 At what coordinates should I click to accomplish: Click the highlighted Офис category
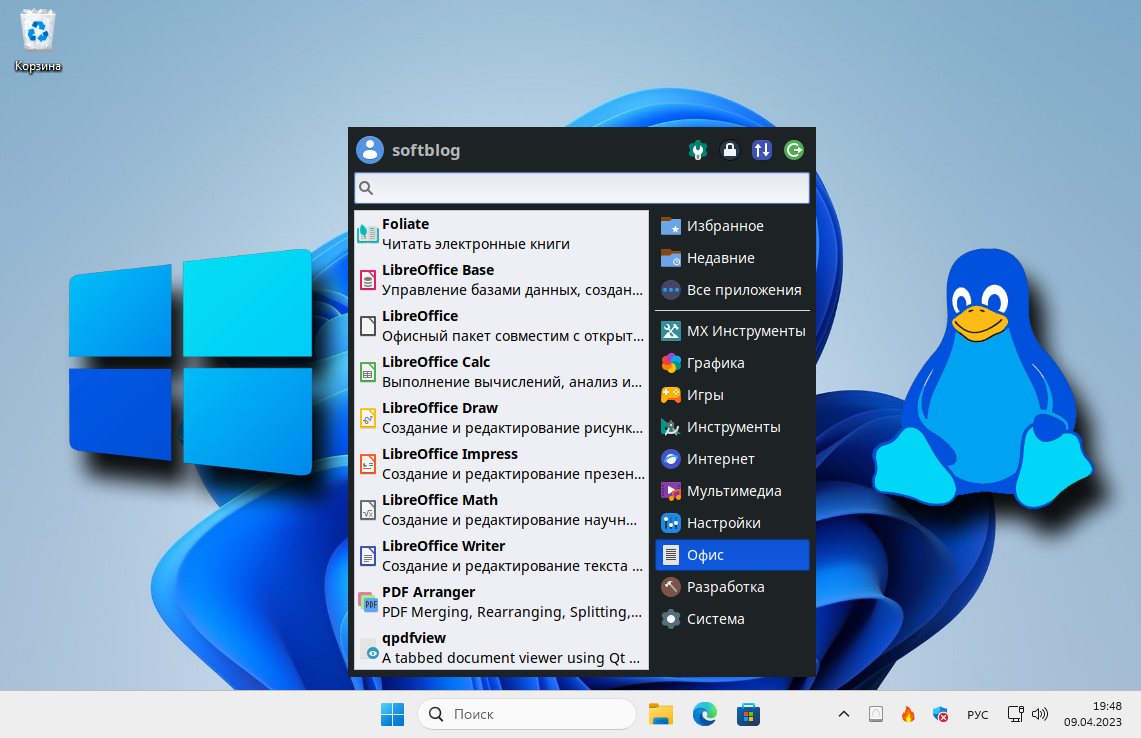click(732, 555)
